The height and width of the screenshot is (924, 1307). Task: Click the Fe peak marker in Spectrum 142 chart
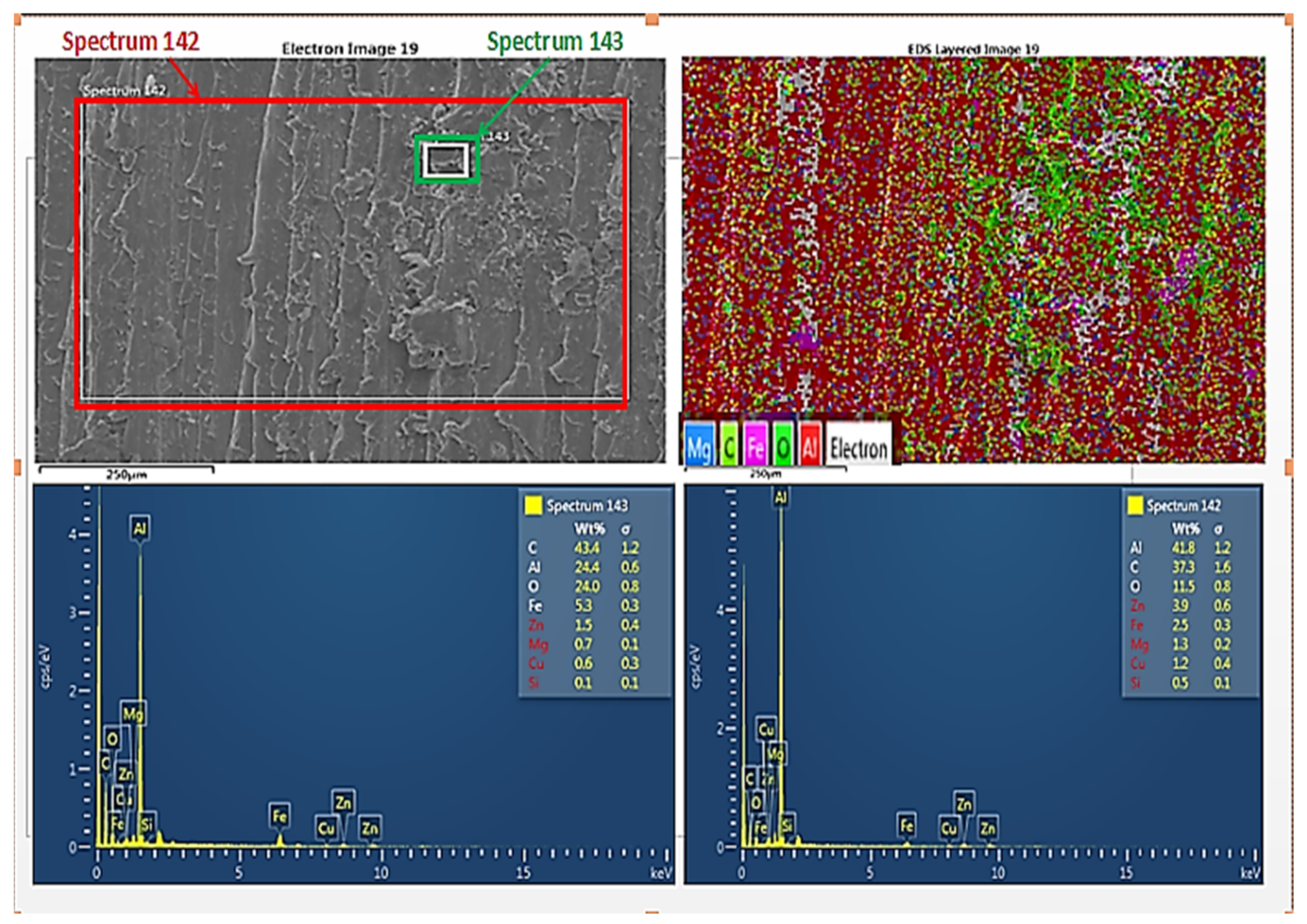pyautogui.click(x=906, y=824)
